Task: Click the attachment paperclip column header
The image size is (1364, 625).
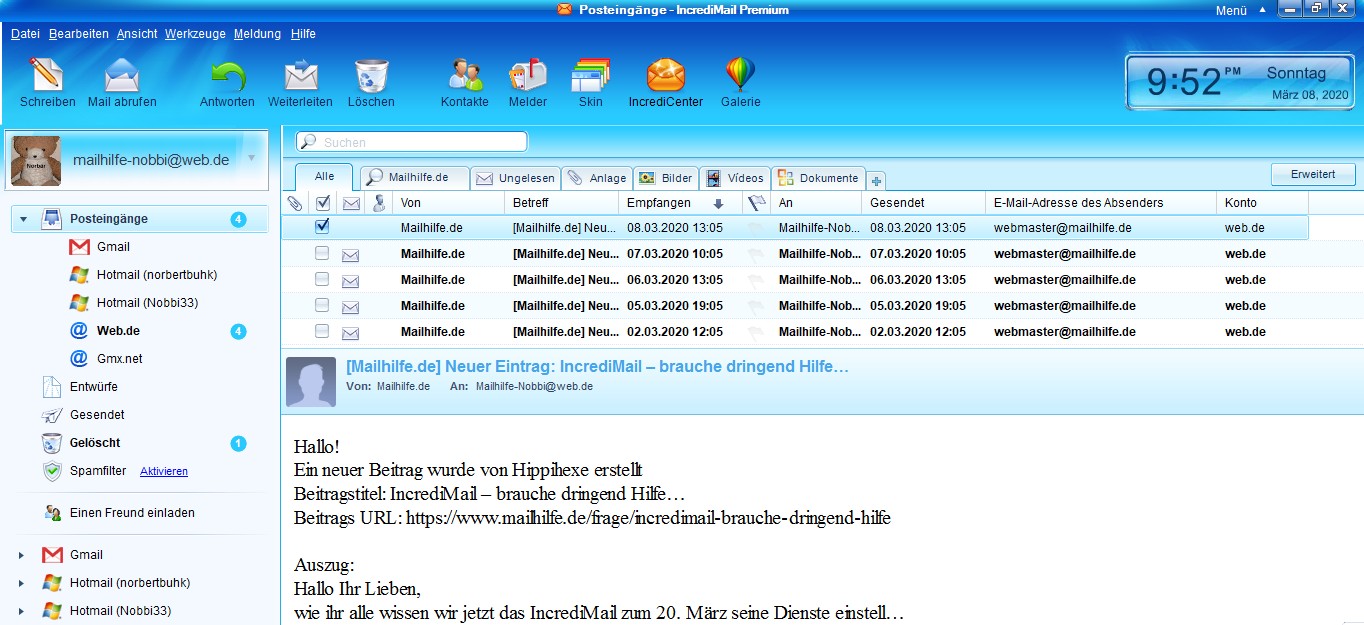Action: [x=295, y=203]
